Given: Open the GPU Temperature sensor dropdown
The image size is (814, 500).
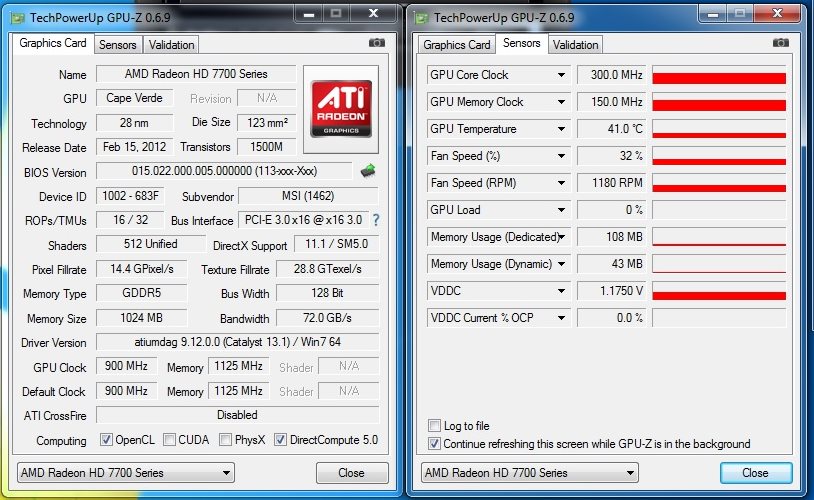Looking at the screenshot, I should point(561,129).
